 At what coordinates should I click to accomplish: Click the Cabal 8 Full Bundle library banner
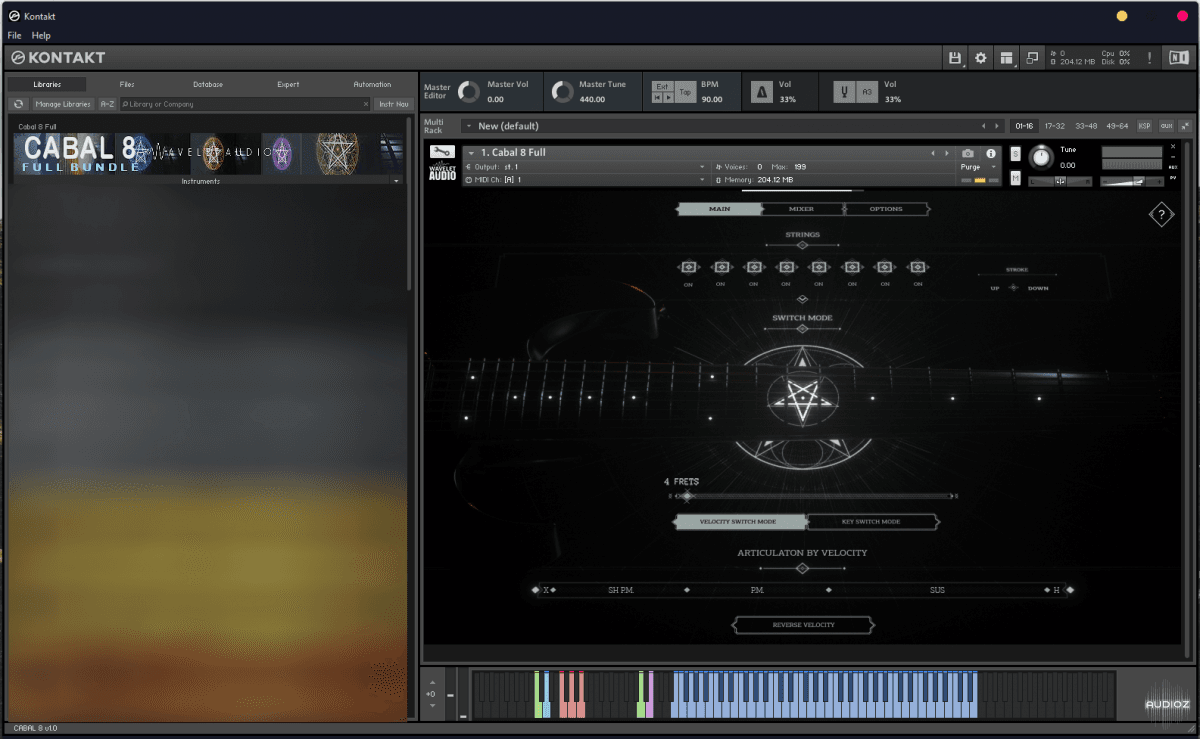[x=209, y=153]
